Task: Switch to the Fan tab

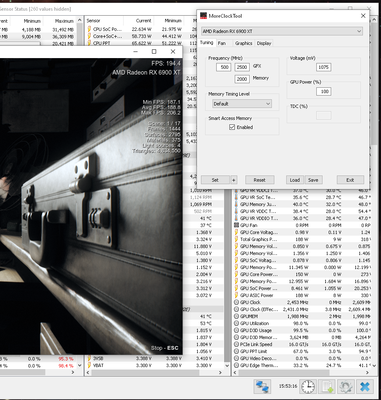Action: pos(222,43)
